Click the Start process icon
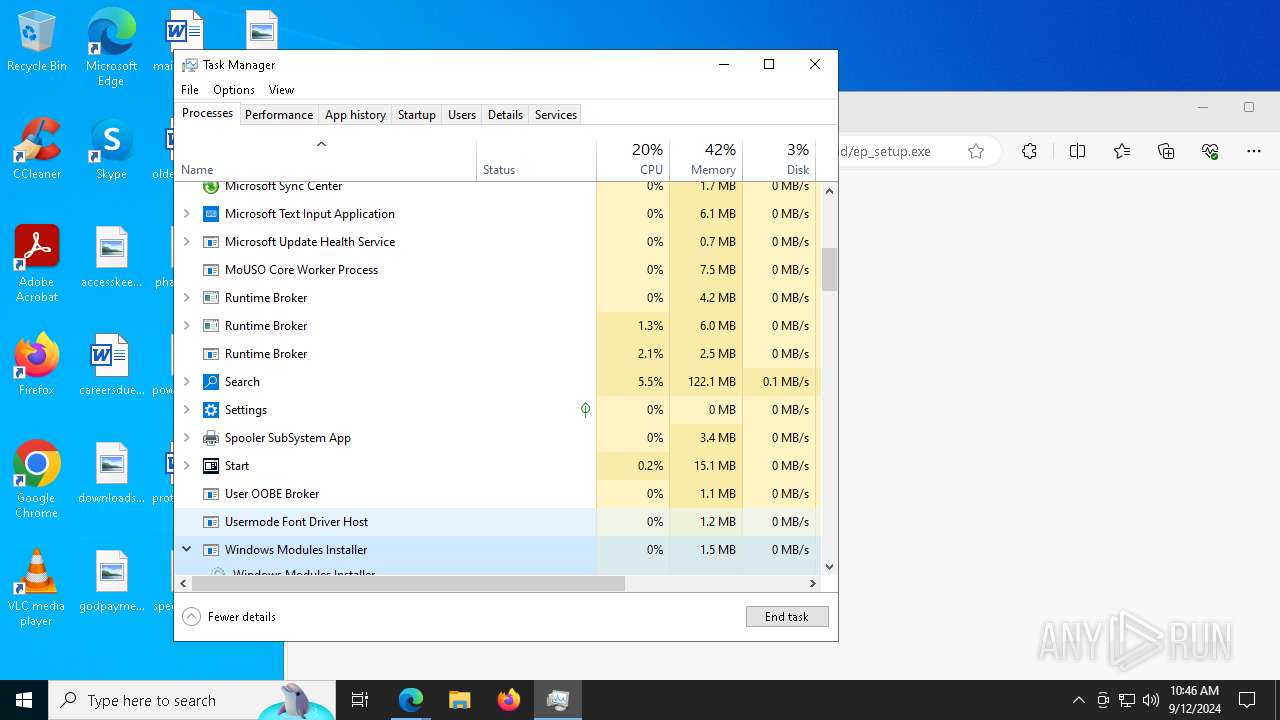Screen dimensions: 1280x720 [x=210, y=466]
